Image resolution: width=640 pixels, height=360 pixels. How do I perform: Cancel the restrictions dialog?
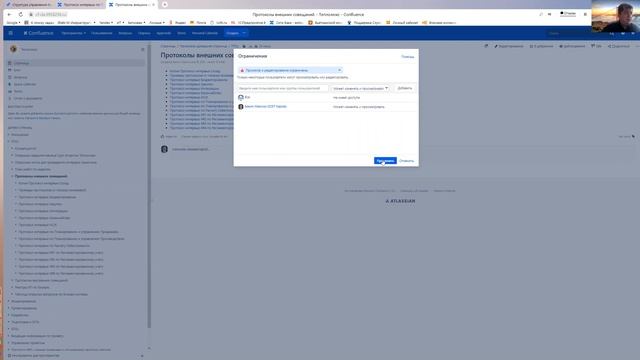click(406, 161)
